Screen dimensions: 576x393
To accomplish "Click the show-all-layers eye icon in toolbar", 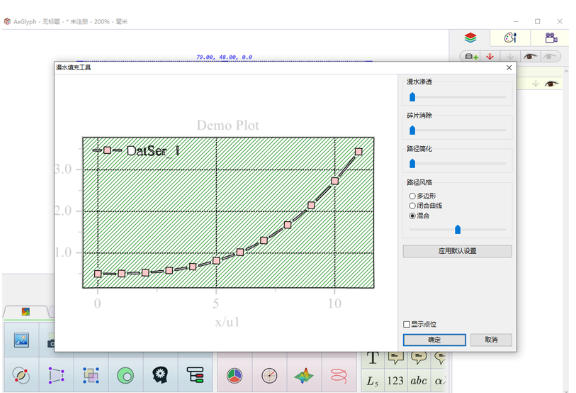I will pos(530,57).
